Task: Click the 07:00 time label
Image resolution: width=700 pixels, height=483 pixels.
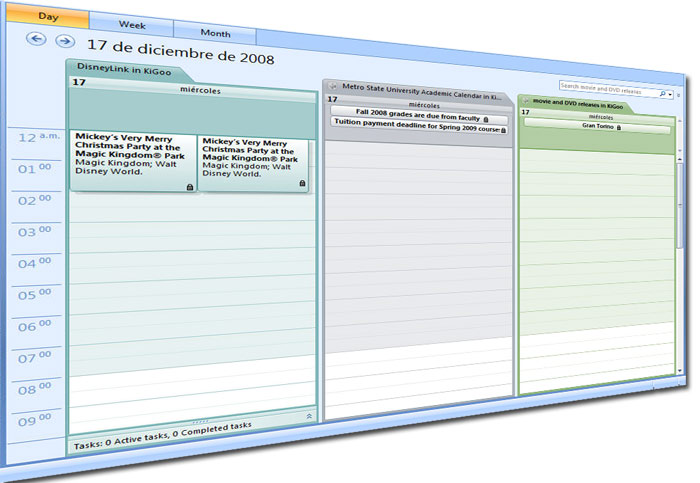Action: tap(34, 357)
